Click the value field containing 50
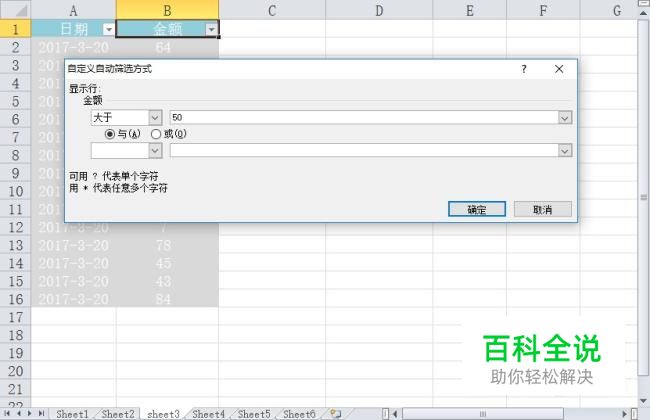Screen dimensions: 650x420 (x=364, y=118)
